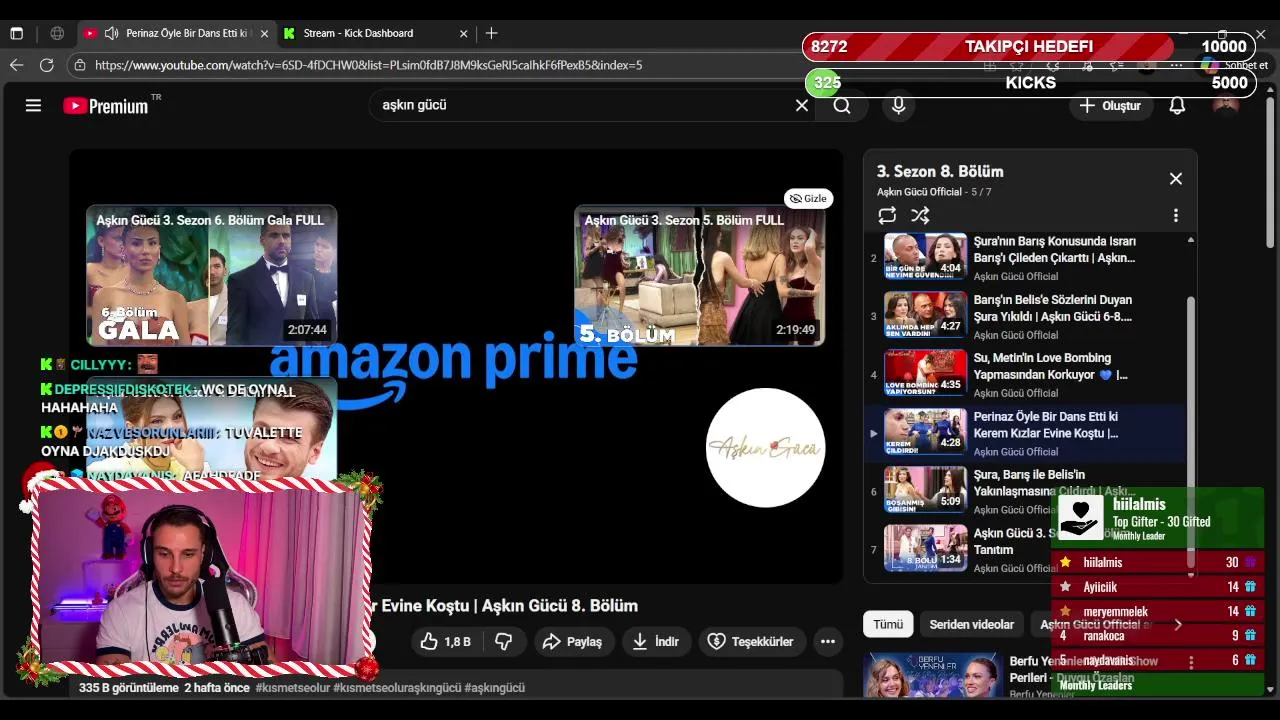Play the 1:34 Tanıtım playlist thumbnail
This screenshot has width=1280, height=720.
(925, 548)
